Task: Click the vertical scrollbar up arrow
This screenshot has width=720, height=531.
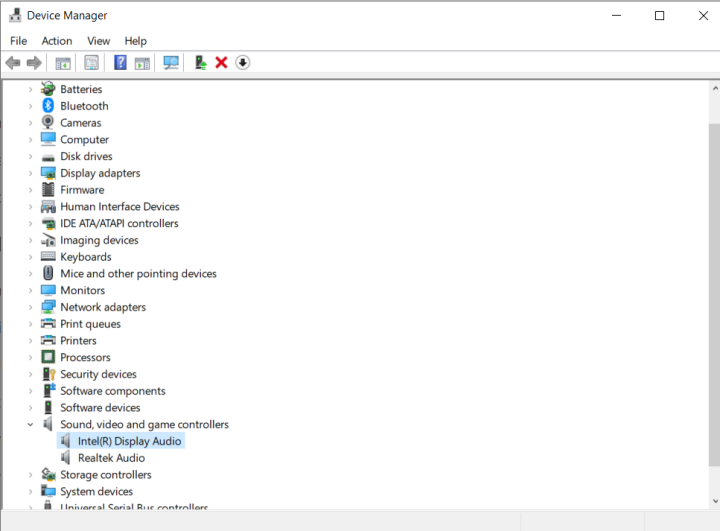Action: [715, 88]
